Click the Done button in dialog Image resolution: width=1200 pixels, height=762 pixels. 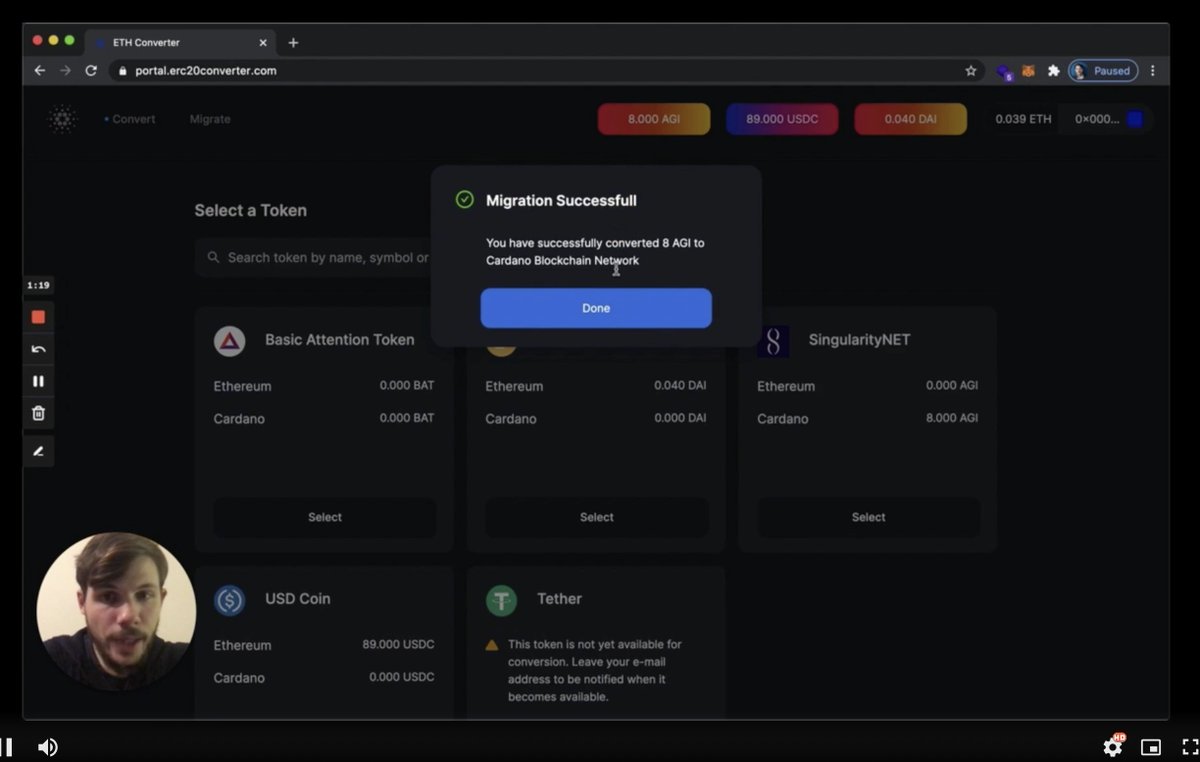(596, 308)
